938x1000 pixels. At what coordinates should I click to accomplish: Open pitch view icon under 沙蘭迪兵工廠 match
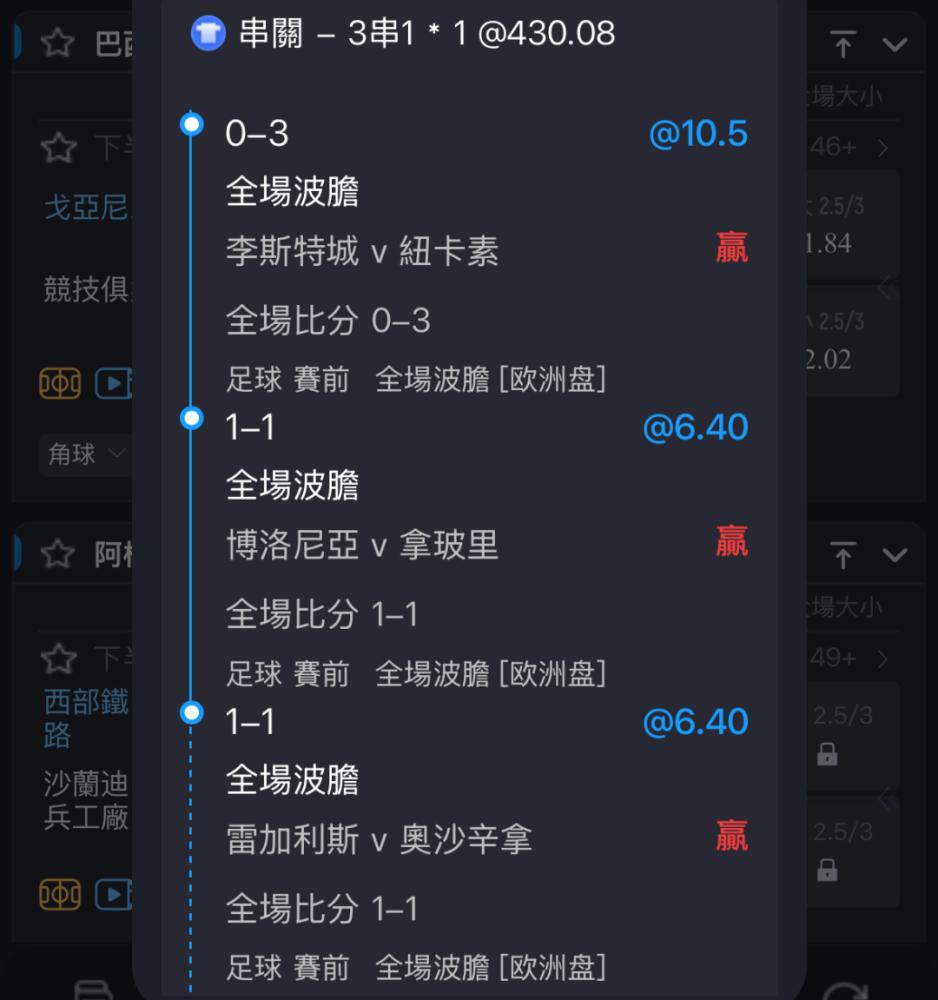coord(60,893)
